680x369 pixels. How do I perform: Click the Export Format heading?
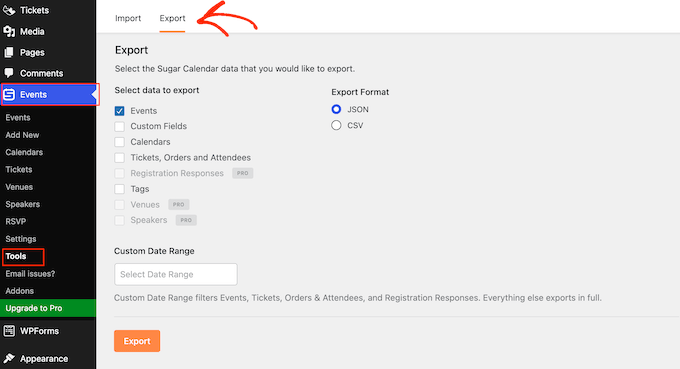(x=360, y=92)
